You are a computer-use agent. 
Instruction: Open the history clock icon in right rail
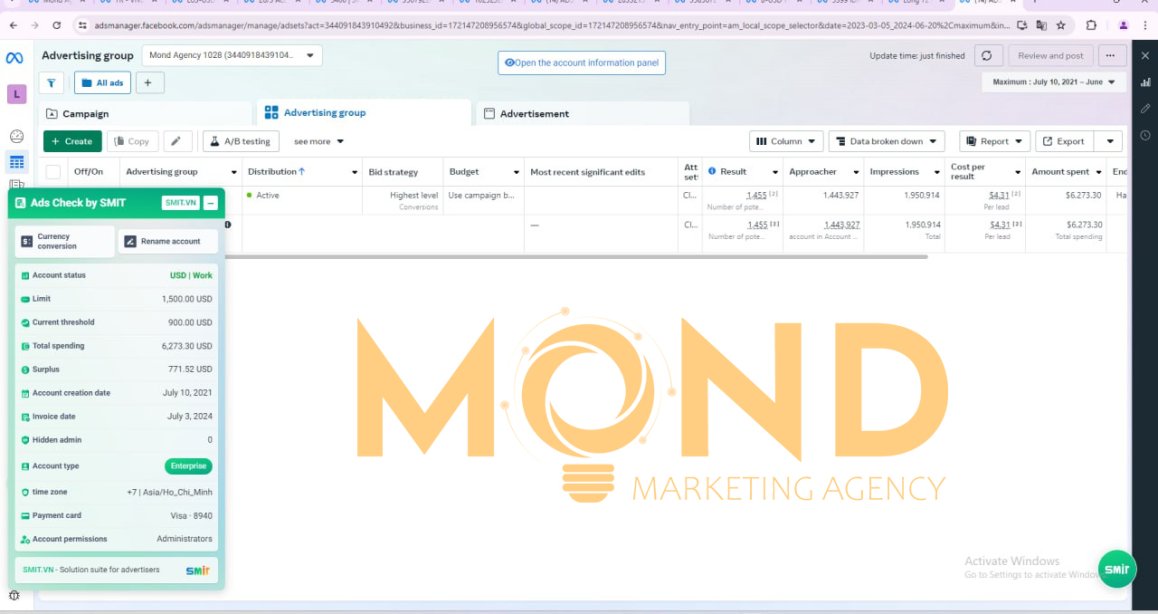point(1145,135)
